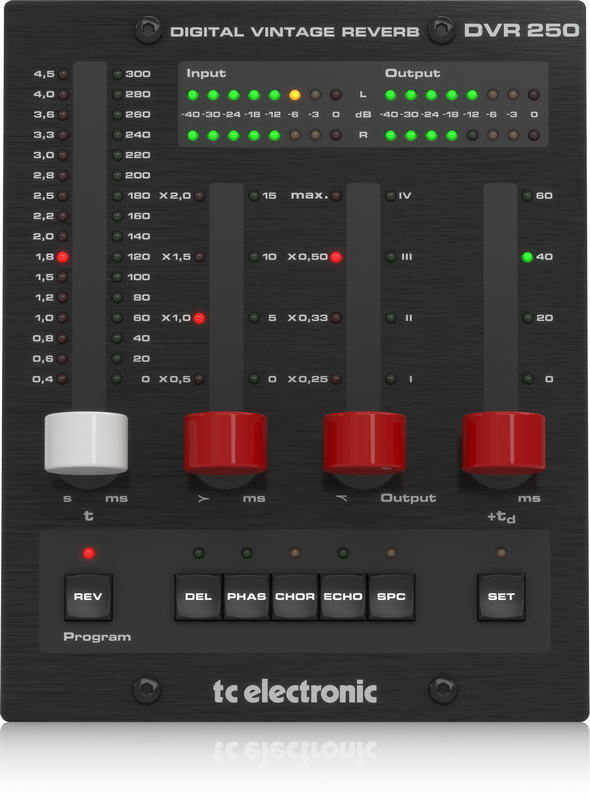590x800 pixels.
Task: Click the 300 ms LED indicator
Action: [x=117, y=73]
